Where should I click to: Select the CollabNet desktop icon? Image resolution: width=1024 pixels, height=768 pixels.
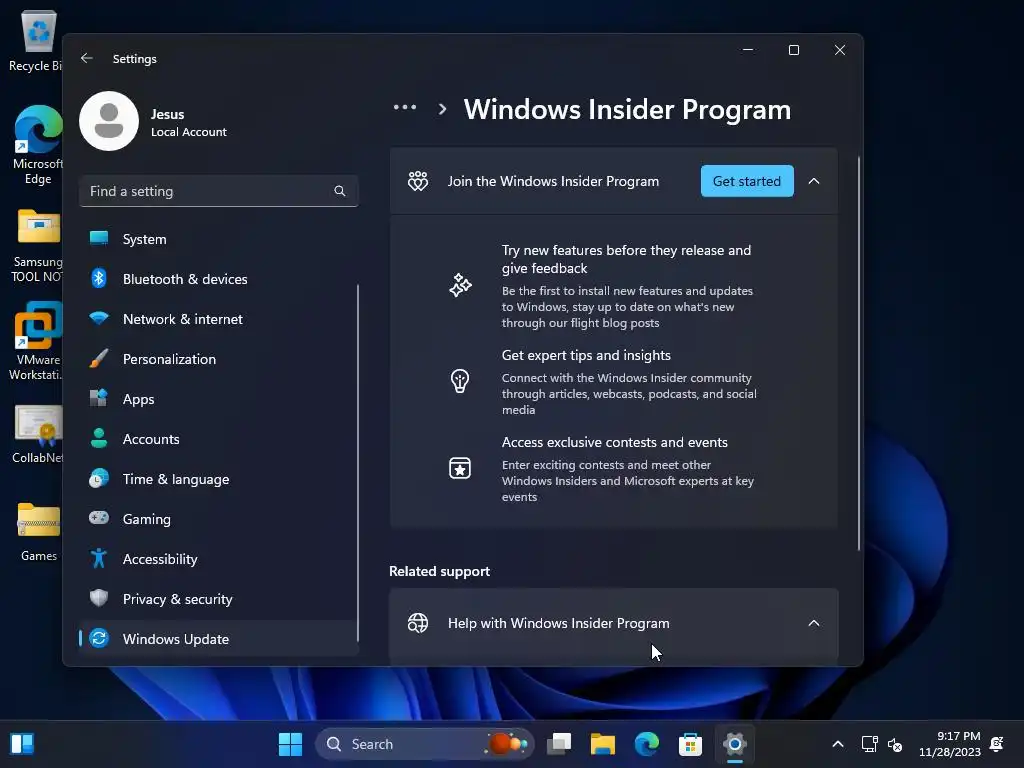tap(37, 434)
